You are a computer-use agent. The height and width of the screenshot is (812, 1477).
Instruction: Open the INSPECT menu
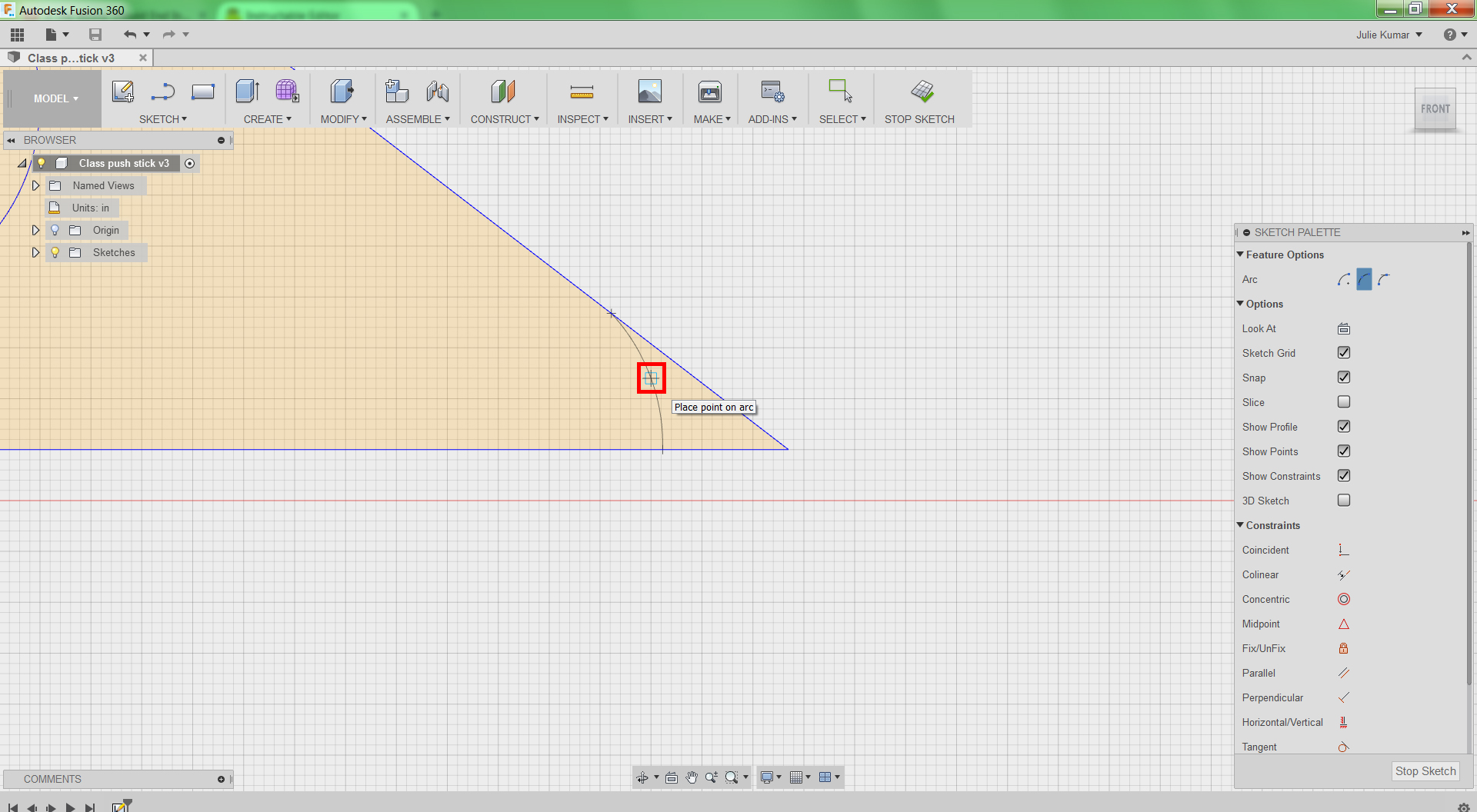(x=583, y=119)
